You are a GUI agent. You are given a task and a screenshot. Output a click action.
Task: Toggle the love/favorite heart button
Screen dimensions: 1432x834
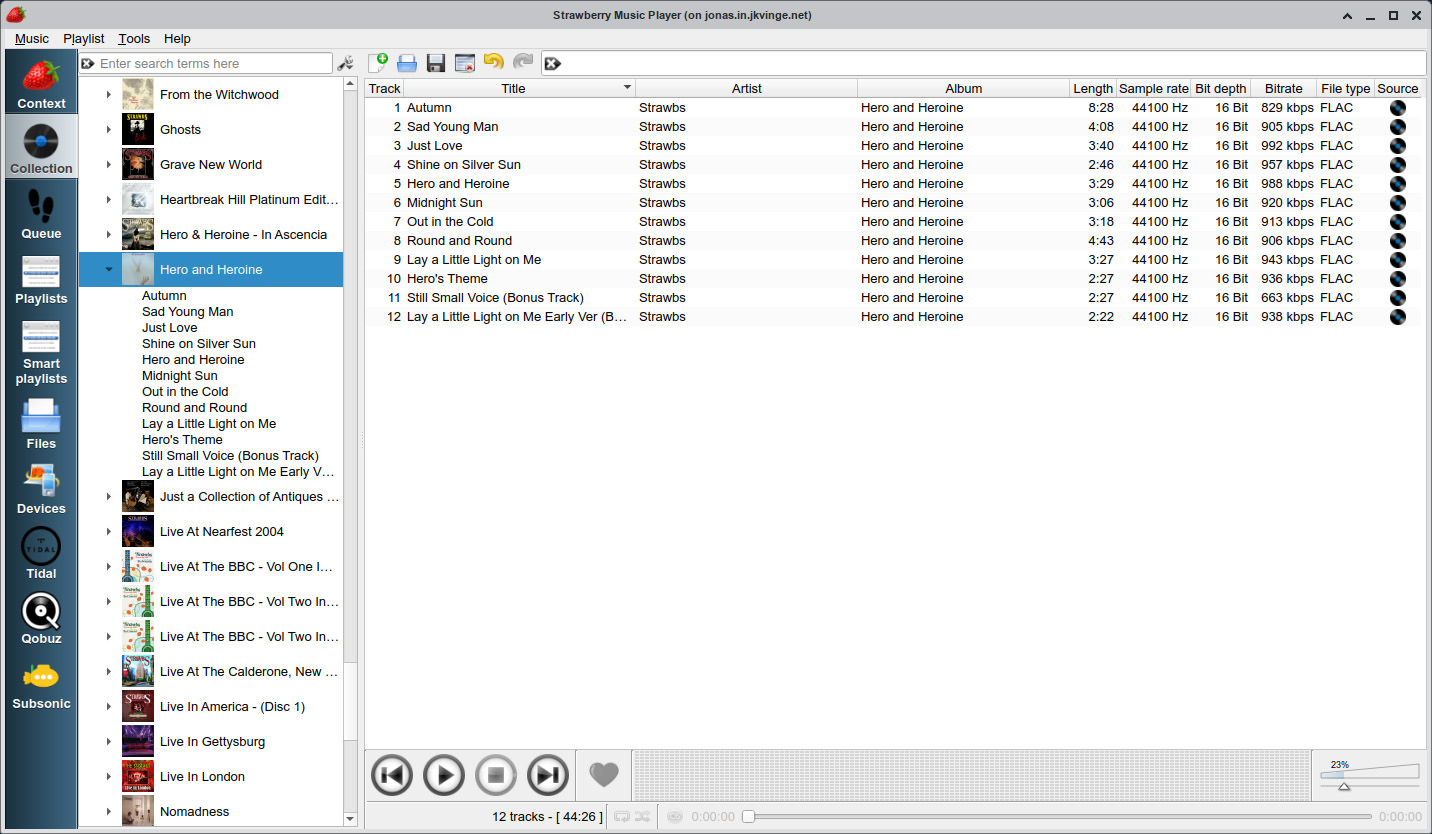point(604,774)
